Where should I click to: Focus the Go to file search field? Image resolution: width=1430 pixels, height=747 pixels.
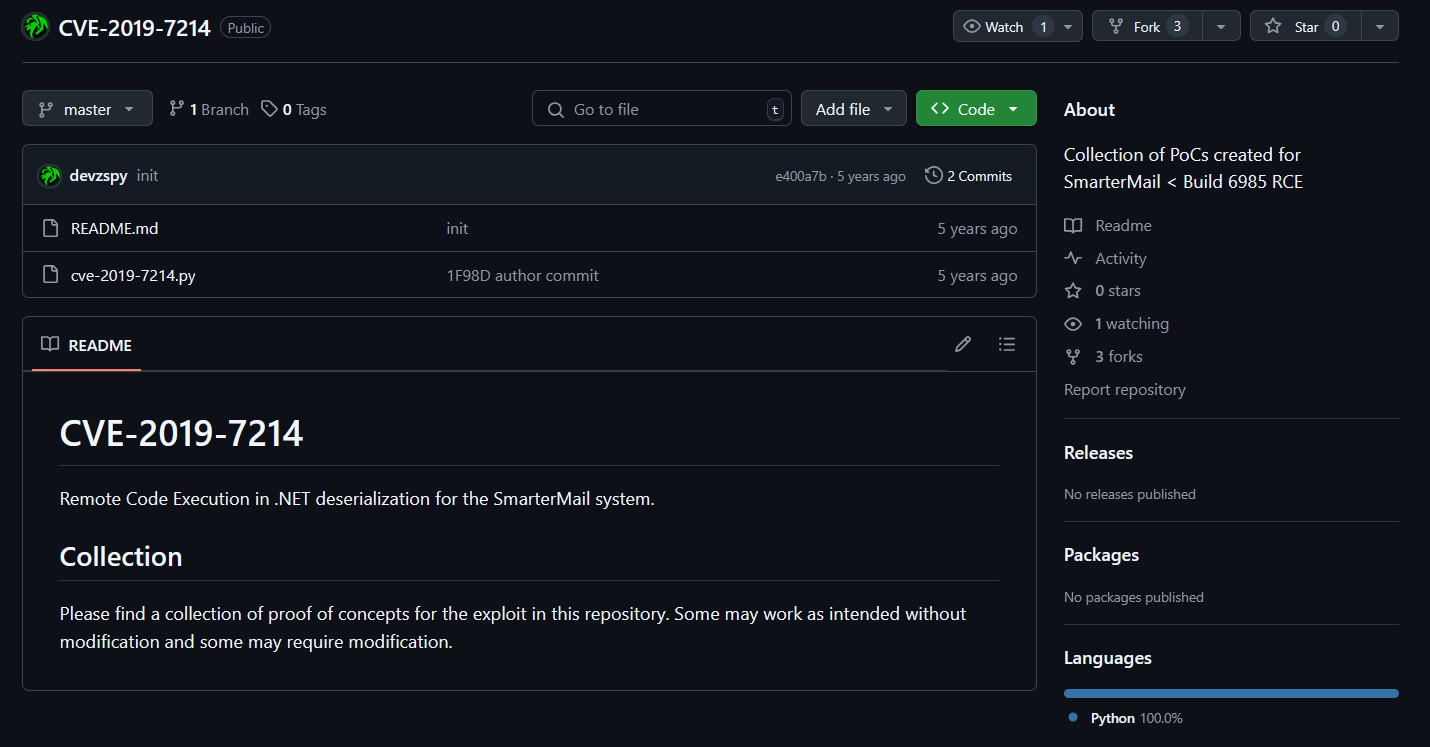coord(661,109)
